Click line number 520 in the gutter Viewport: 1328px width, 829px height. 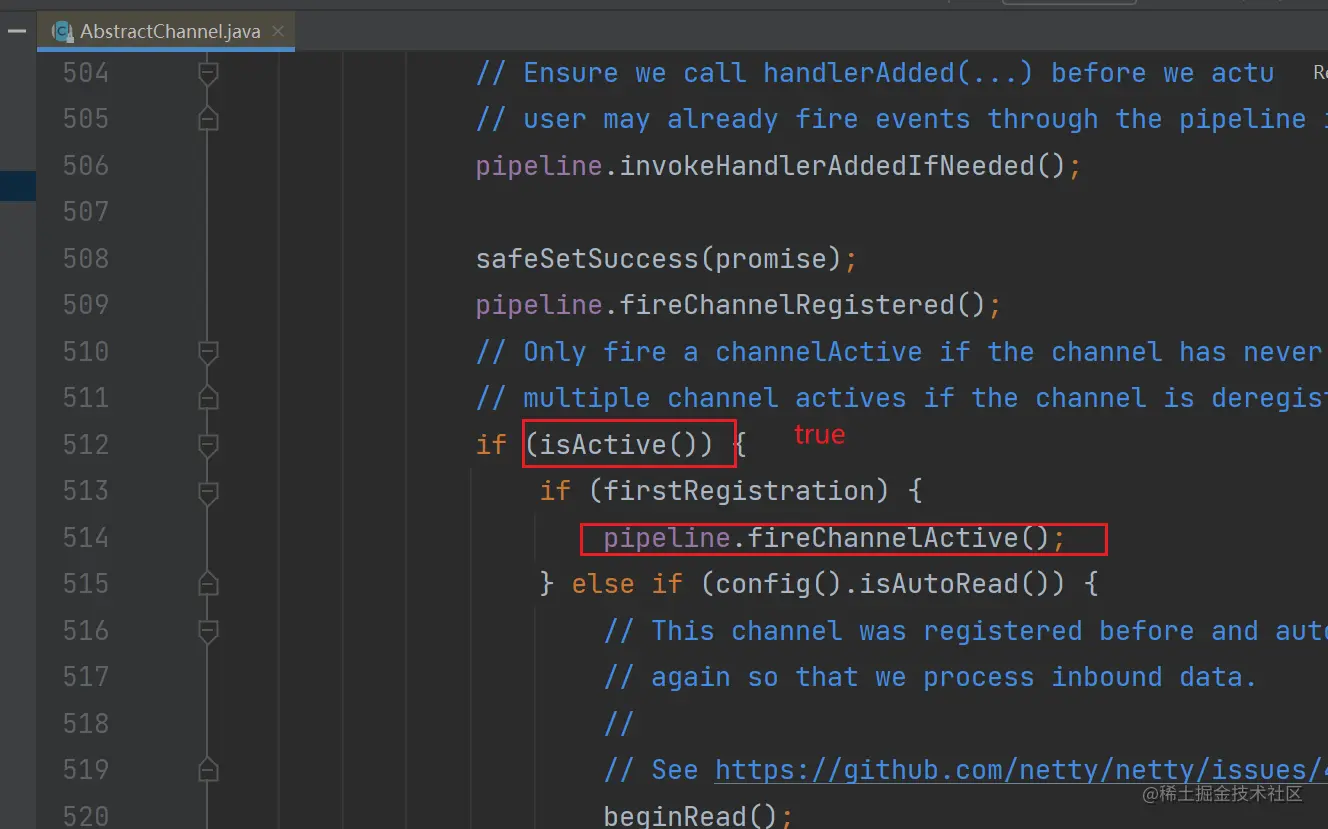point(86,816)
